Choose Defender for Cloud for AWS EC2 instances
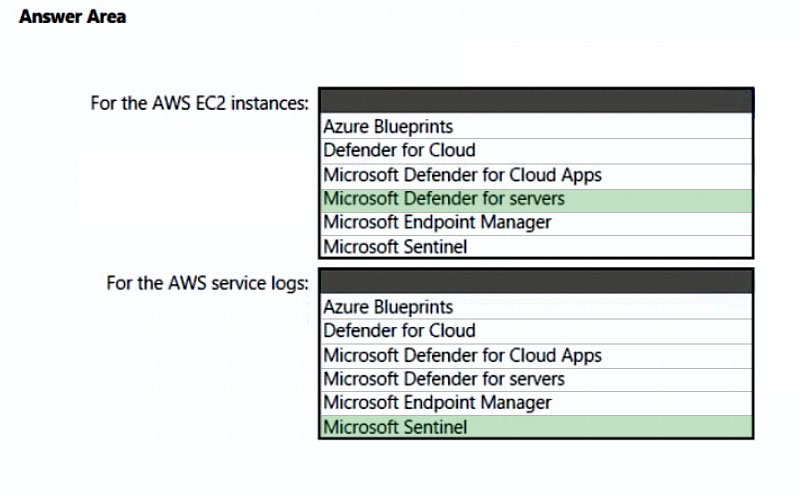 point(536,151)
